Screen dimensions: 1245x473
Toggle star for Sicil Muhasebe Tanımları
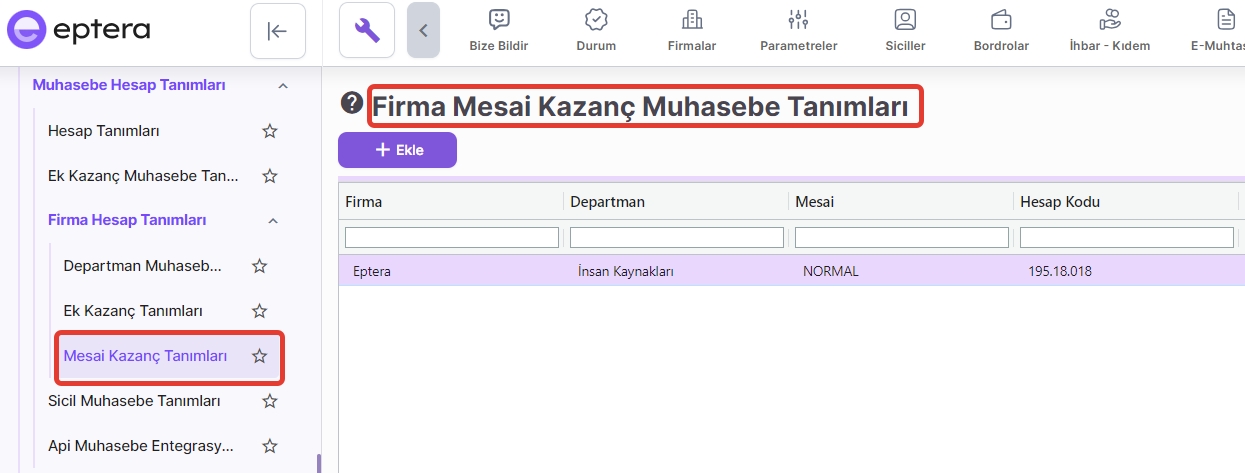(269, 401)
